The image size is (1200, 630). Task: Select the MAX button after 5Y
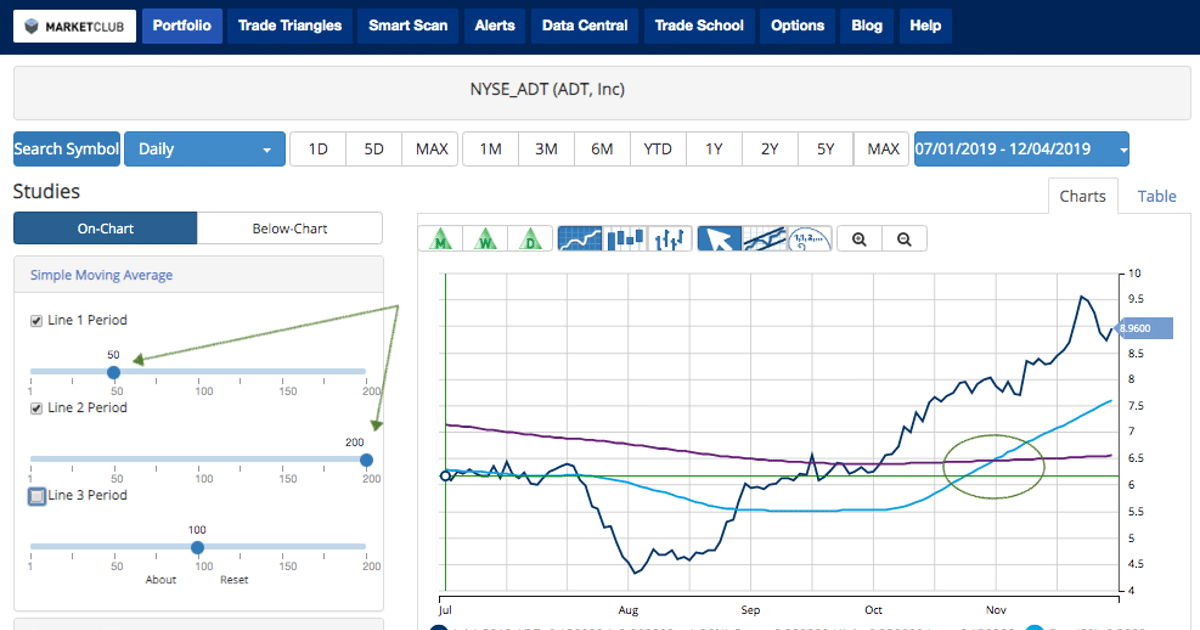(x=882, y=149)
